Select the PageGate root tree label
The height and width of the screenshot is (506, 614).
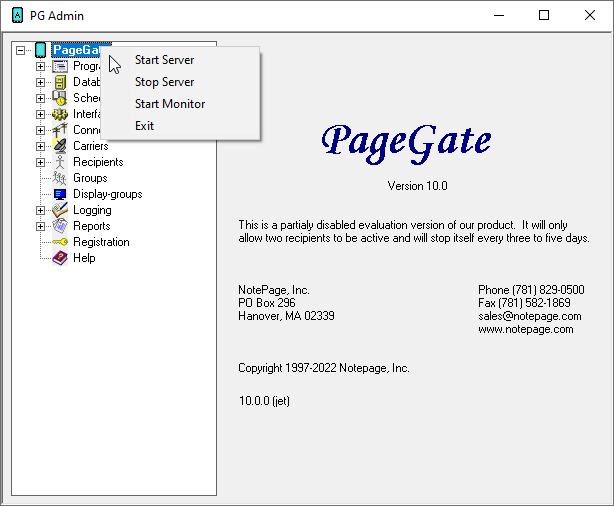76,50
